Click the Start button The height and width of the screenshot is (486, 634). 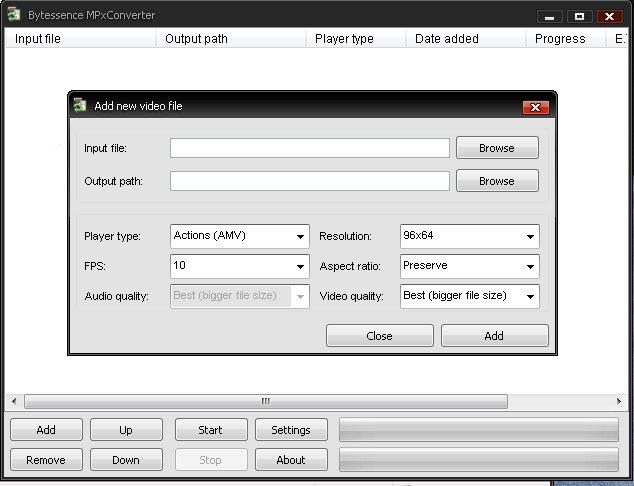[x=211, y=429]
